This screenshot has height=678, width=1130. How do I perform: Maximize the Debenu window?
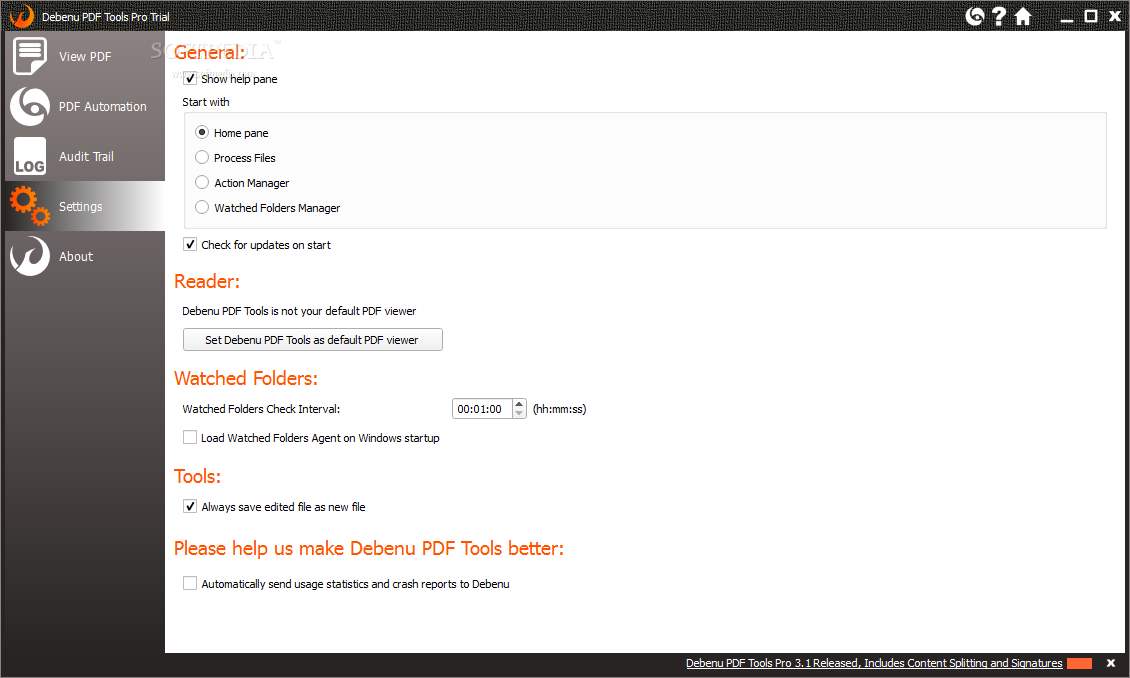1091,16
